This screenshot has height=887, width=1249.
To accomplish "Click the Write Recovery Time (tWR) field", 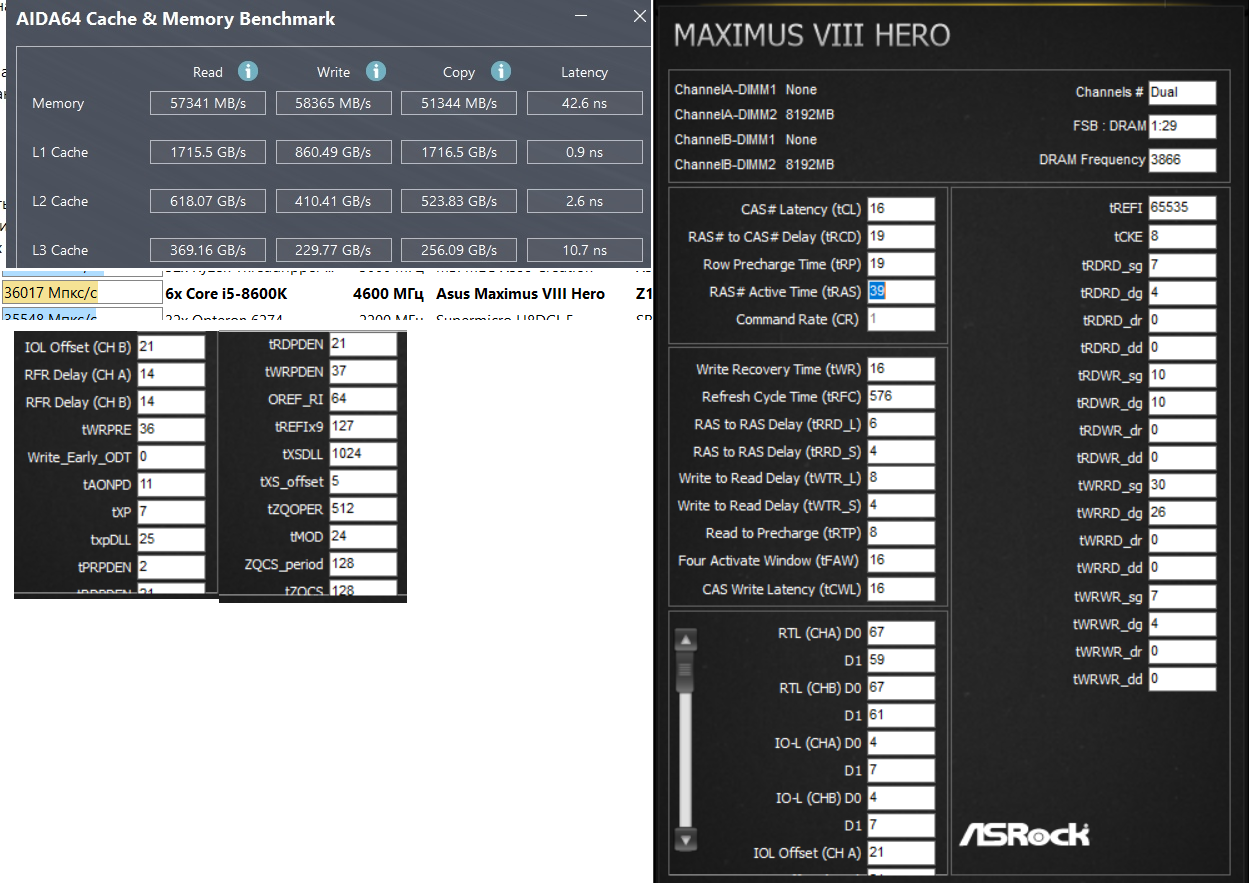I will 901,369.
